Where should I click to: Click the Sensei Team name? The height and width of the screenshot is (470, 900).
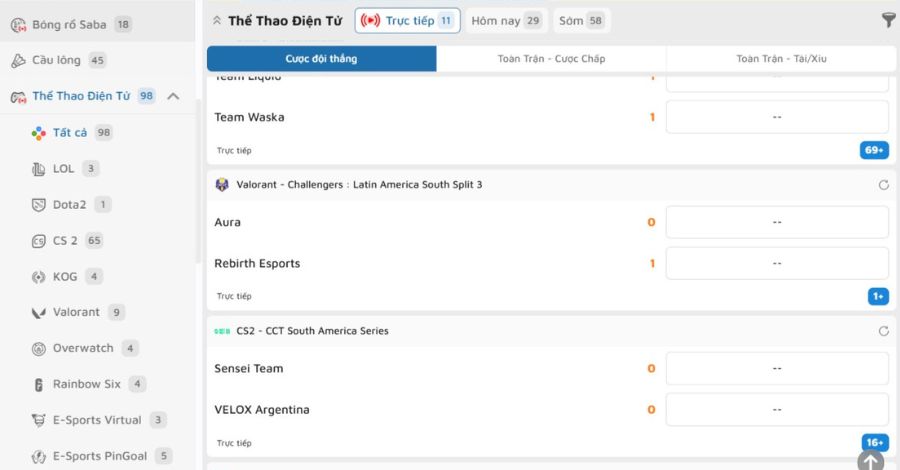pos(249,368)
